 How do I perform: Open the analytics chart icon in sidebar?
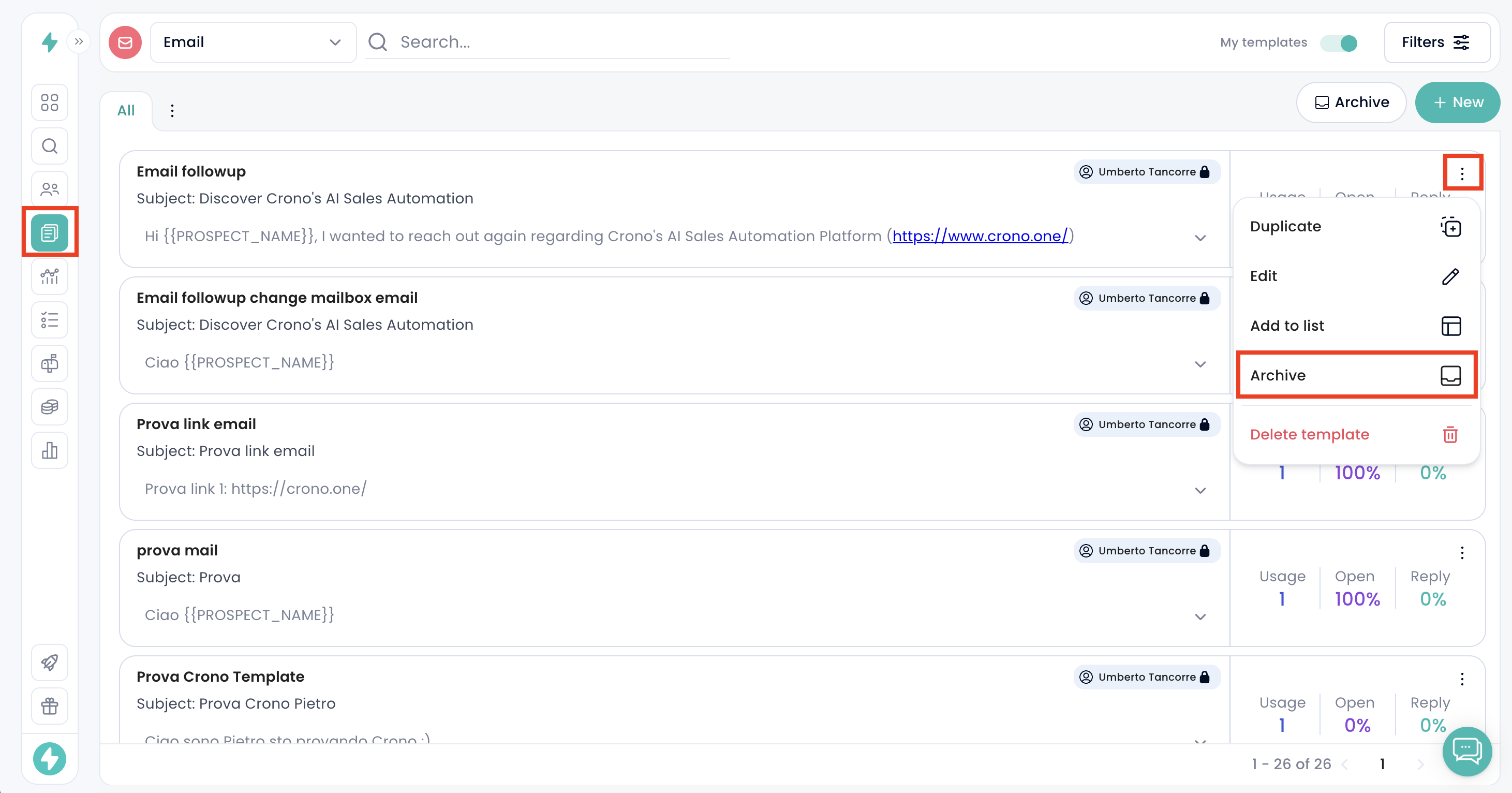coord(50,276)
